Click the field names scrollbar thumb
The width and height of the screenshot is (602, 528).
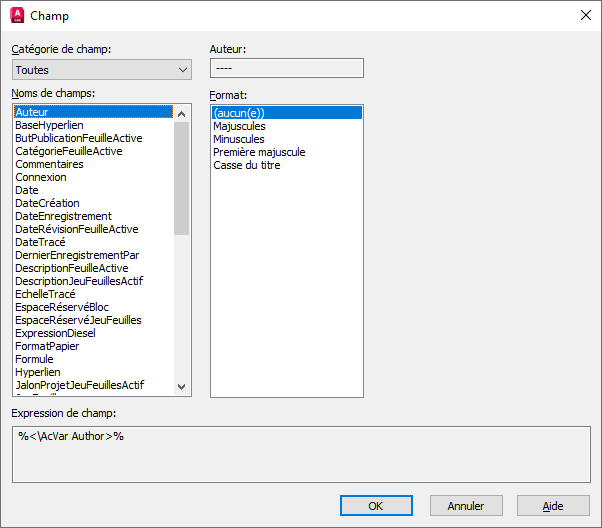(182, 178)
